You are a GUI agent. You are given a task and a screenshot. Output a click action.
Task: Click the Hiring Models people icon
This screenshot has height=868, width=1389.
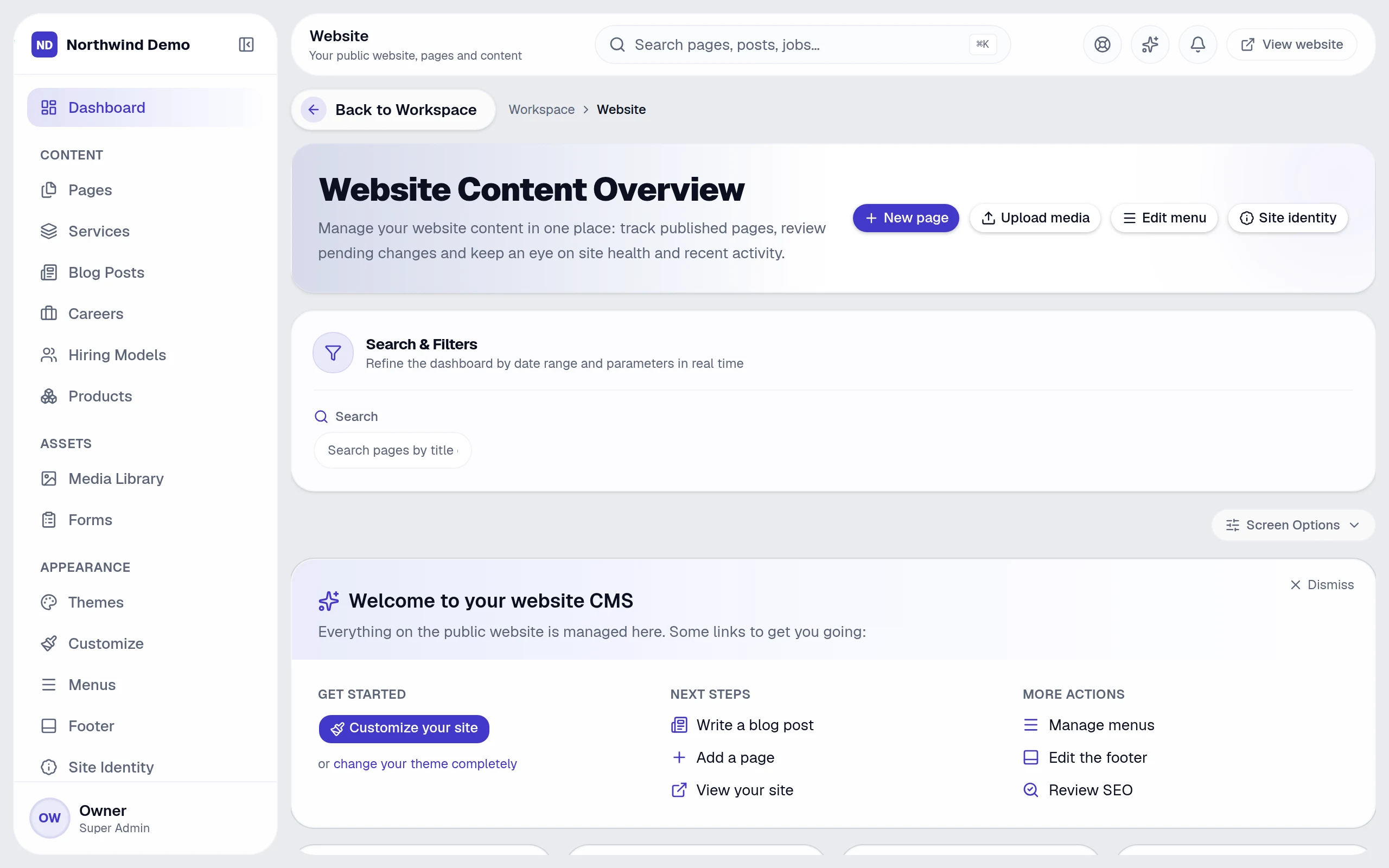tap(49, 355)
